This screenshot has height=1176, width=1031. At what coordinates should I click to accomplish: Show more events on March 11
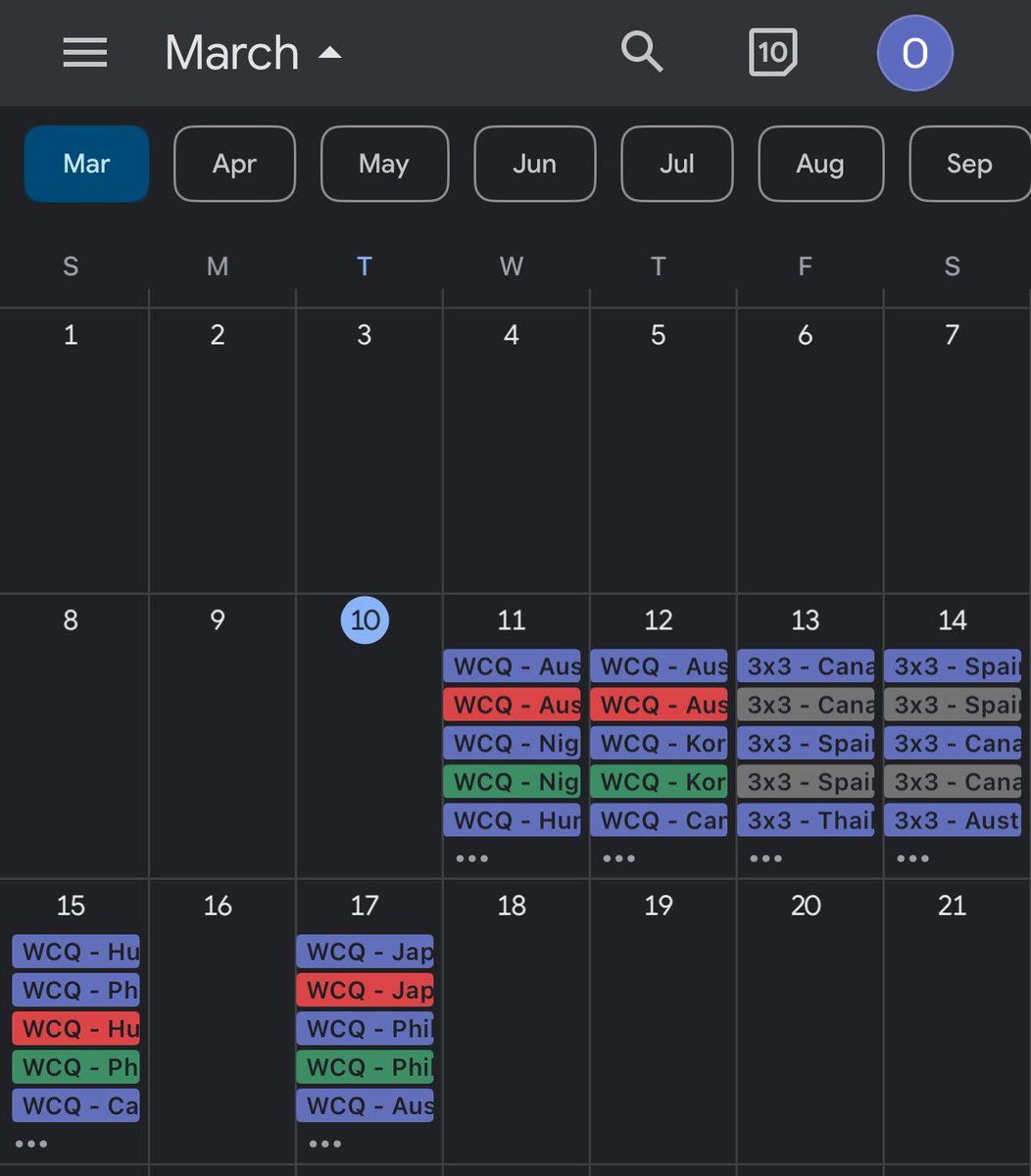pyautogui.click(x=471, y=858)
